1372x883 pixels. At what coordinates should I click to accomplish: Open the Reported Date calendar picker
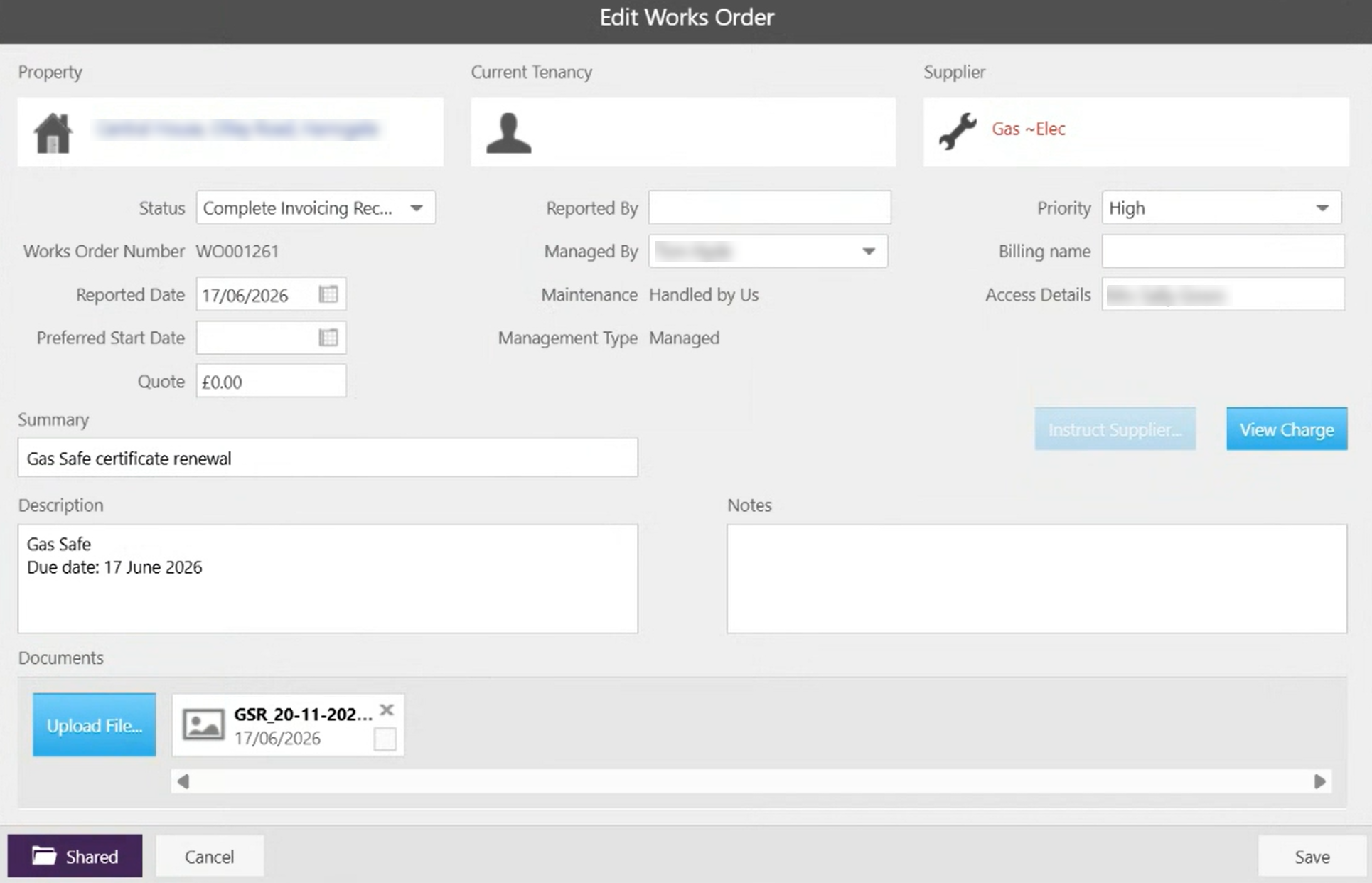click(328, 294)
